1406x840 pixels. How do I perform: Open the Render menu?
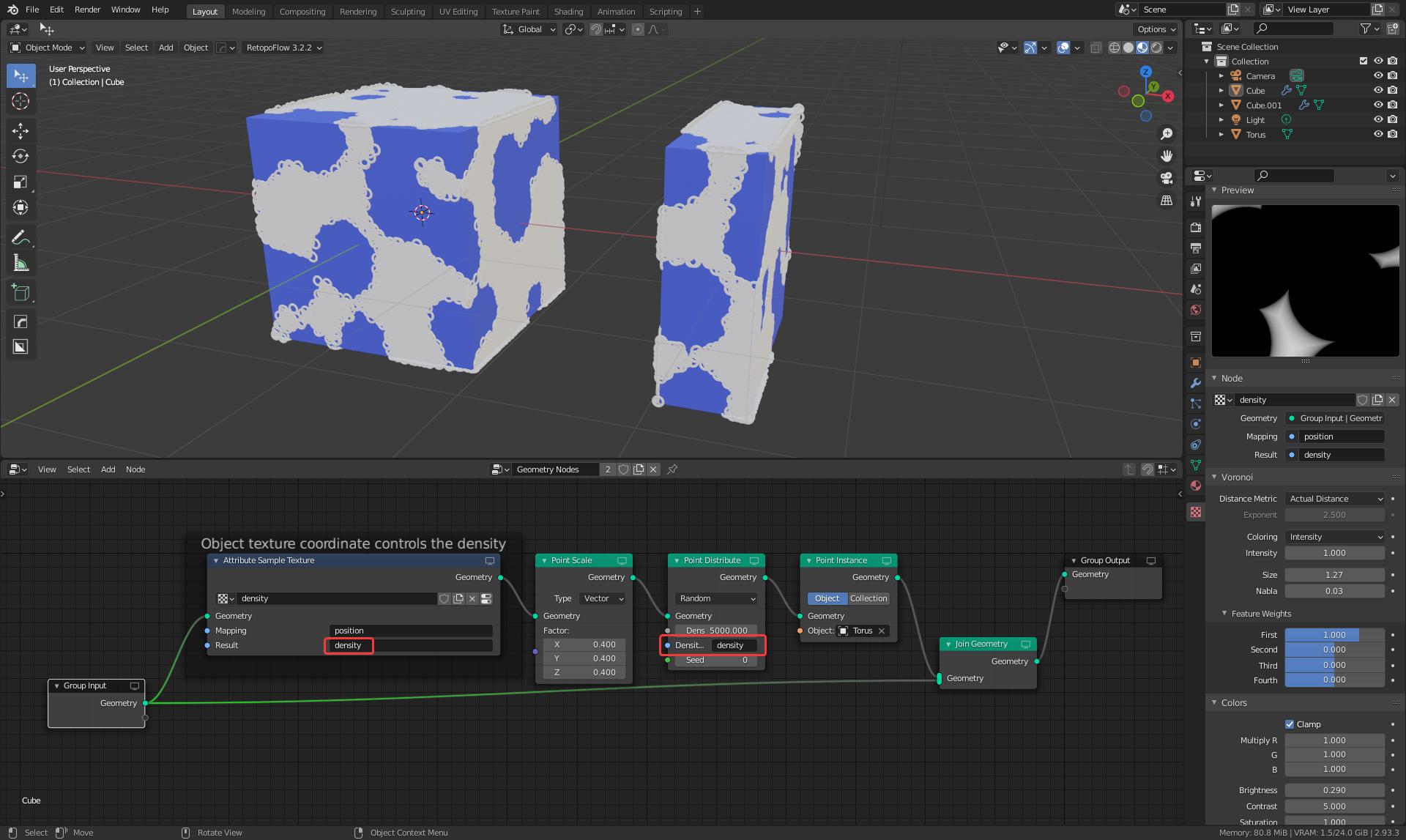[87, 10]
